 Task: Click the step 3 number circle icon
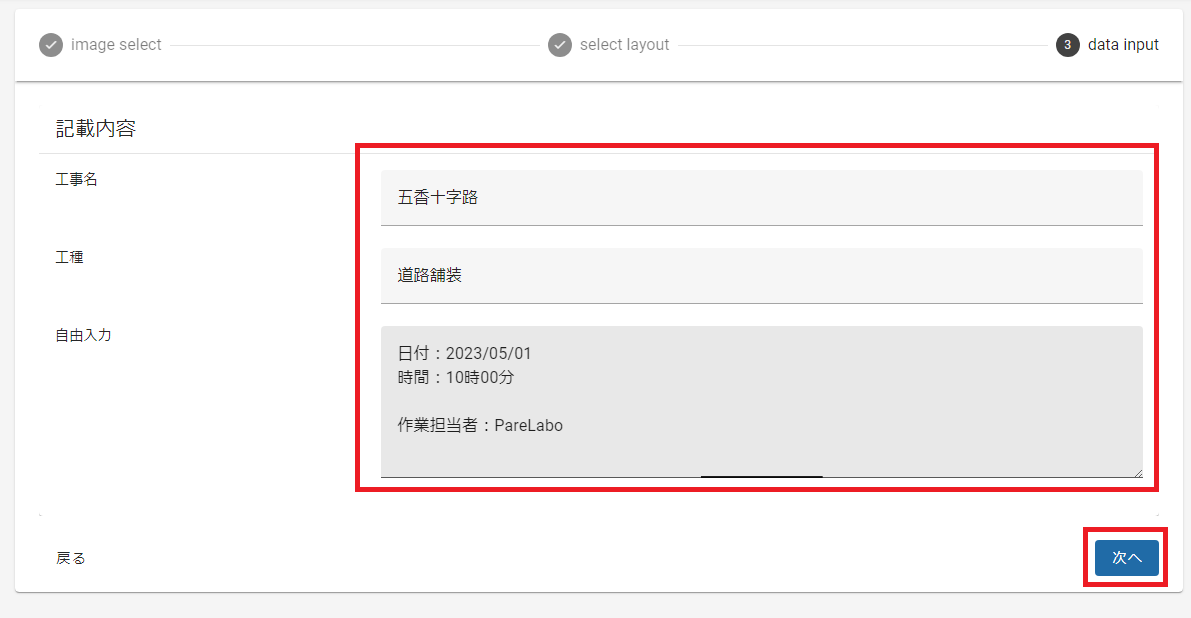click(x=1067, y=46)
